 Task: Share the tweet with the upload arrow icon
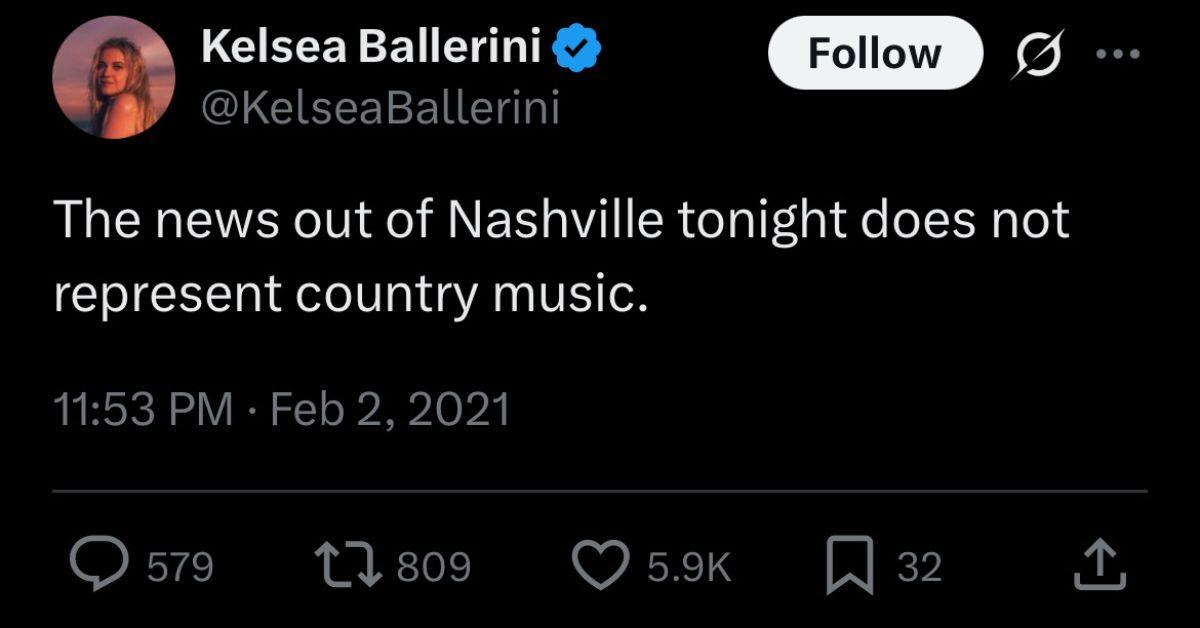tap(1100, 565)
